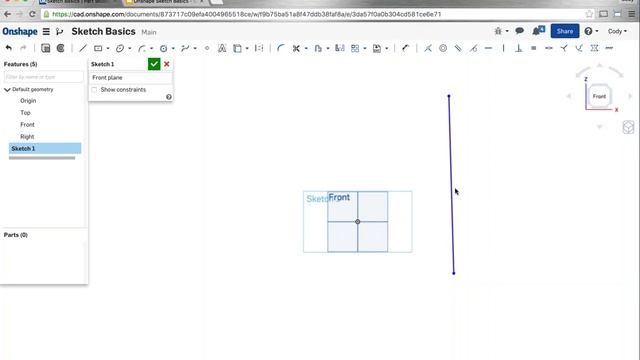Select Sketch 1 in feature list
Image resolution: width=640 pixels, height=360 pixels.
click(x=45, y=149)
